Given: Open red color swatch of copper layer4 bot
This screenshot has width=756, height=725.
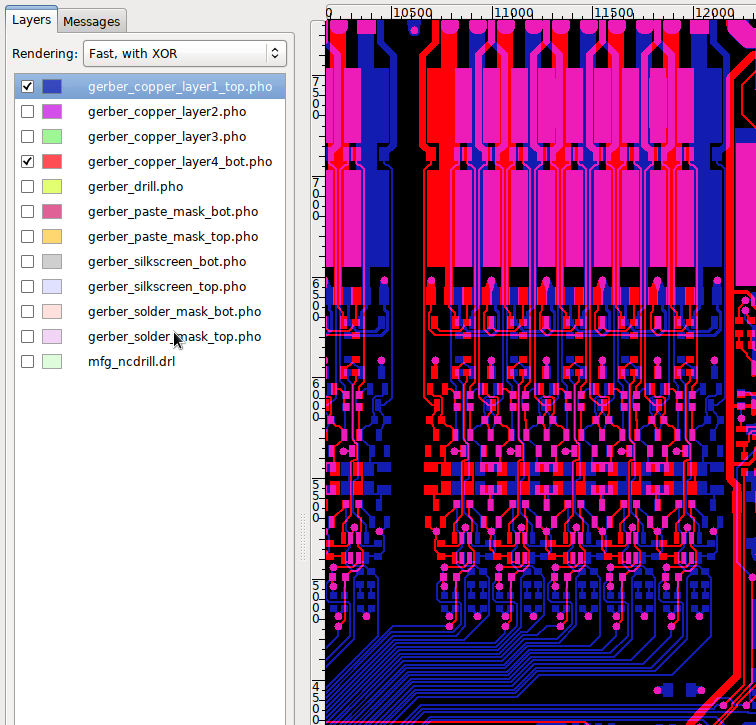Looking at the screenshot, I should [52, 162].
